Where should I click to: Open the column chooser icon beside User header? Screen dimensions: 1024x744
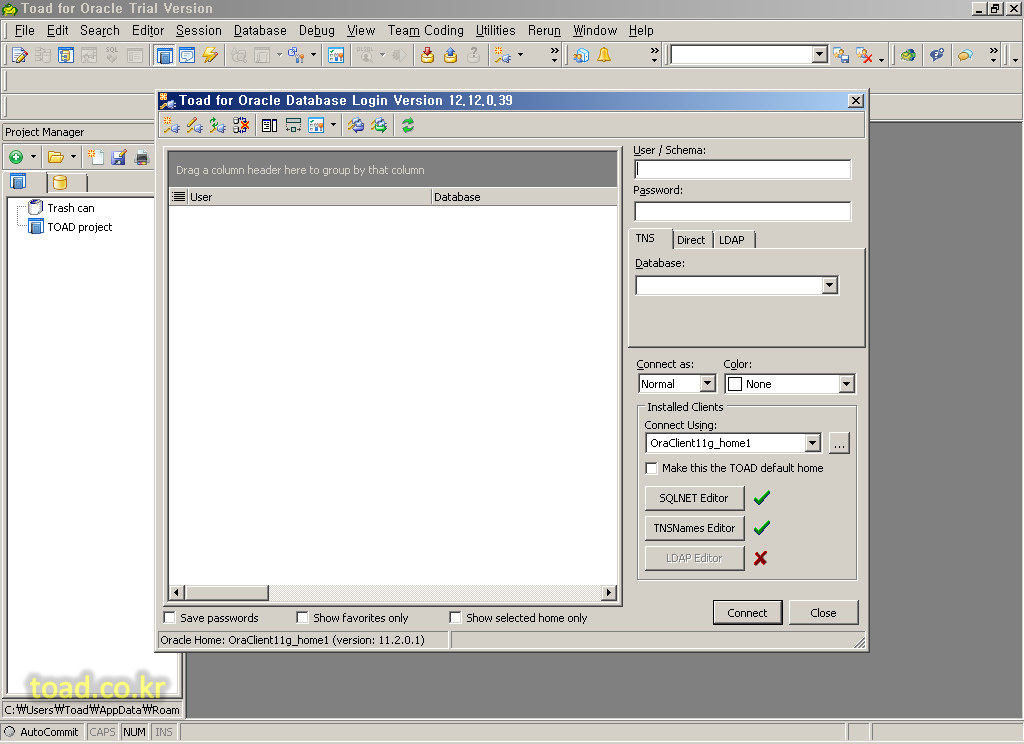pos(178,197)
